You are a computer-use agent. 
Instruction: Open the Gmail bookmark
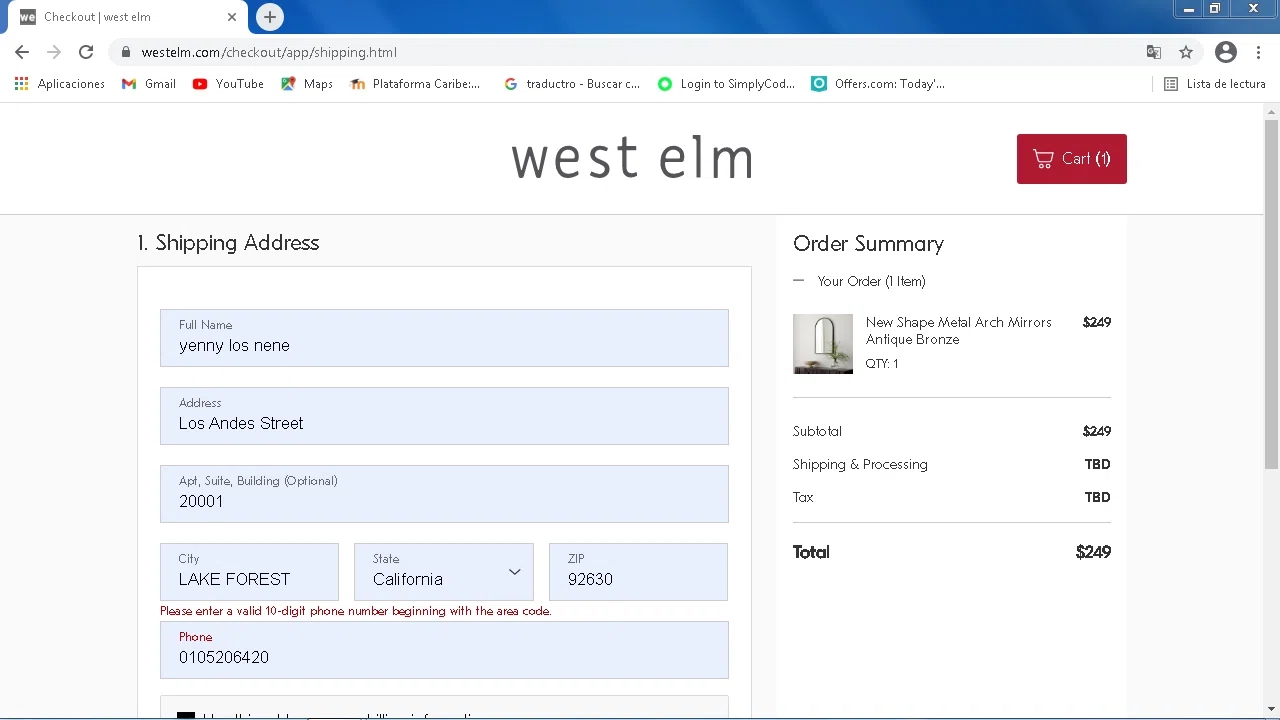tap(149, 84)
